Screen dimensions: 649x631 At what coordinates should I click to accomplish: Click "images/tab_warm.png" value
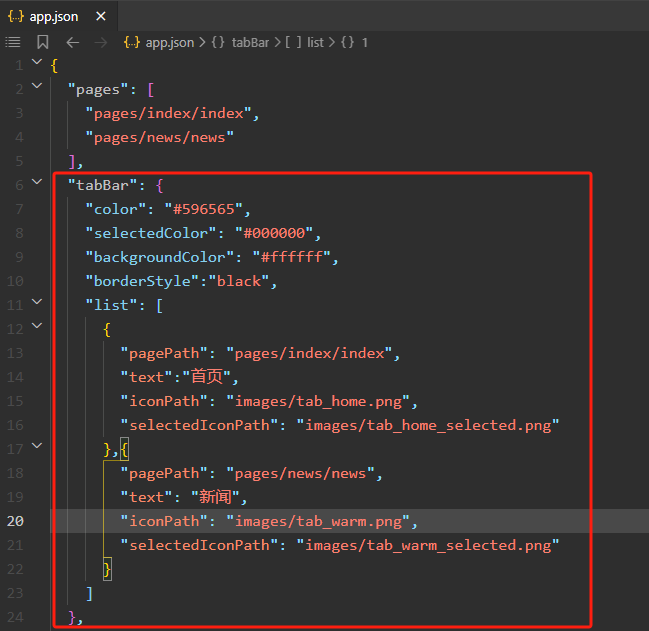click(x=318, y=522)
